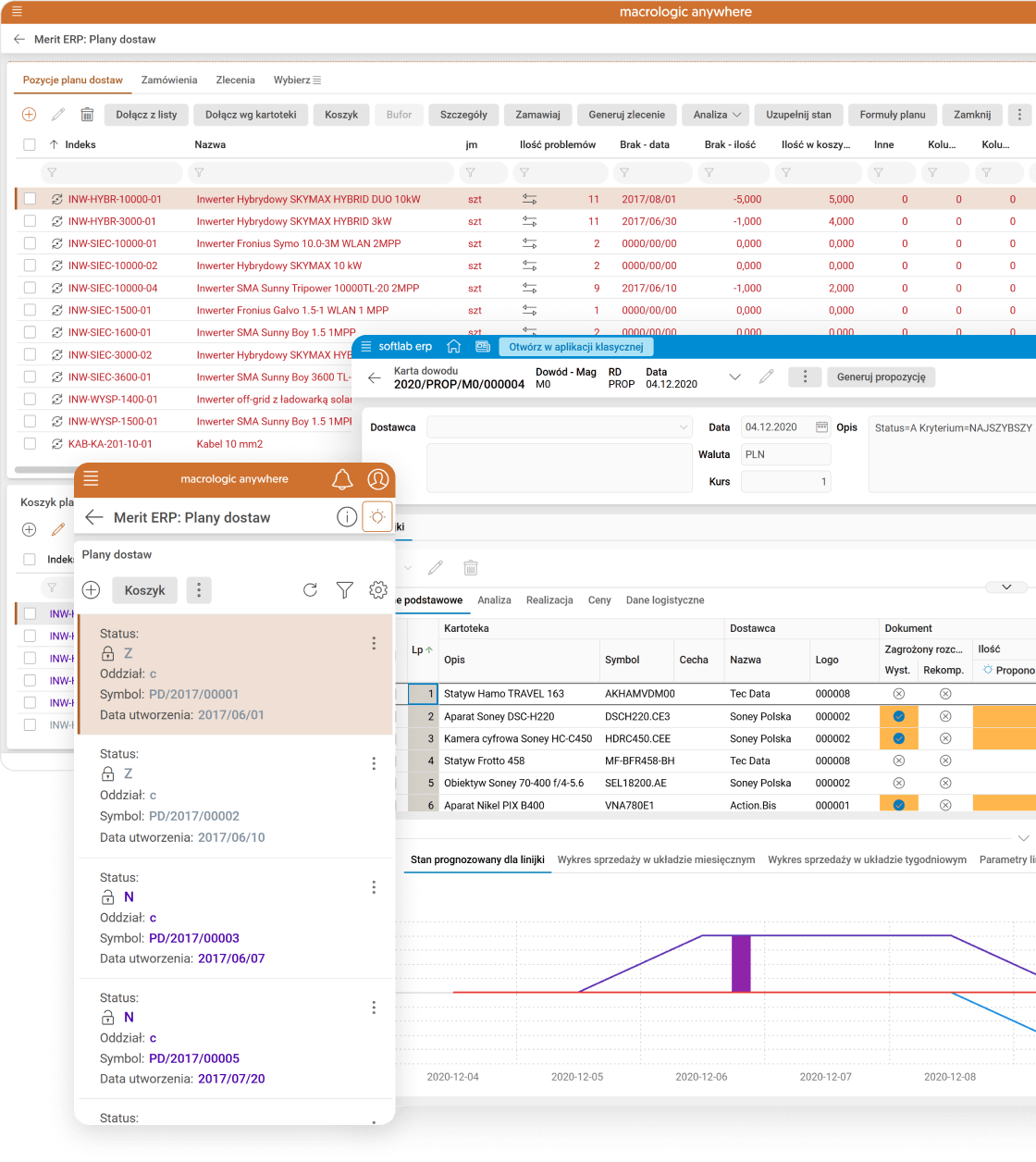Open the Dostawca combo box
Image resolution: width=1036 pixels, height=1162 pixels.
[x=559, y=427]
